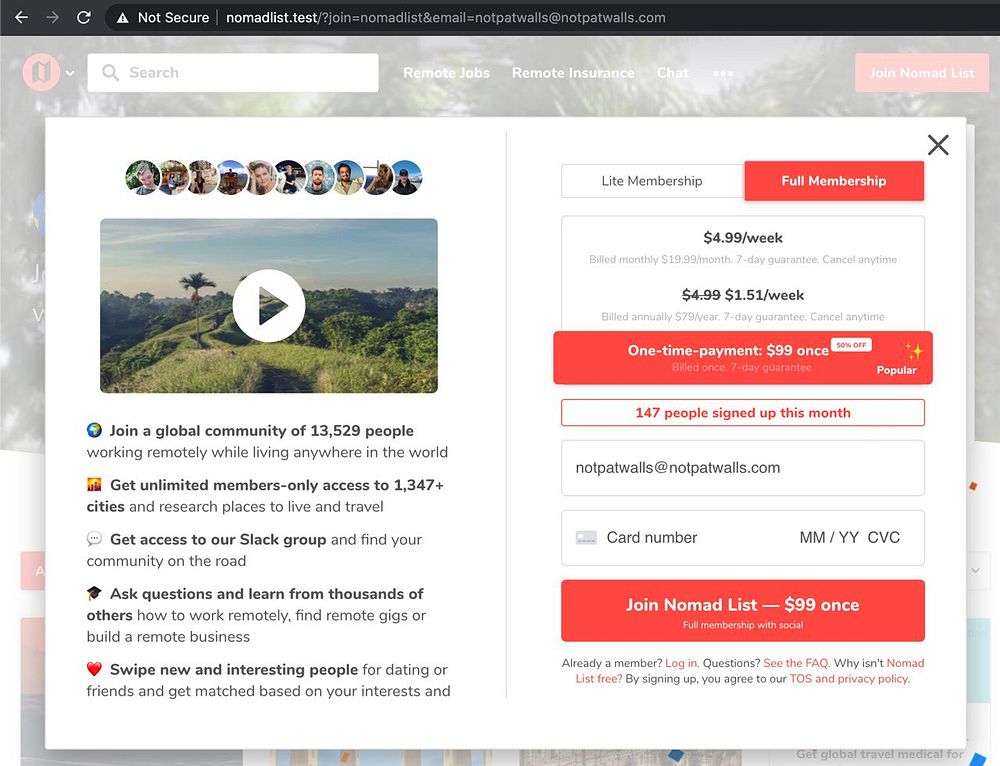Select the $1.51/week annual plan
The height and width of the screenshot is (766, 1000).
[742, 305]
